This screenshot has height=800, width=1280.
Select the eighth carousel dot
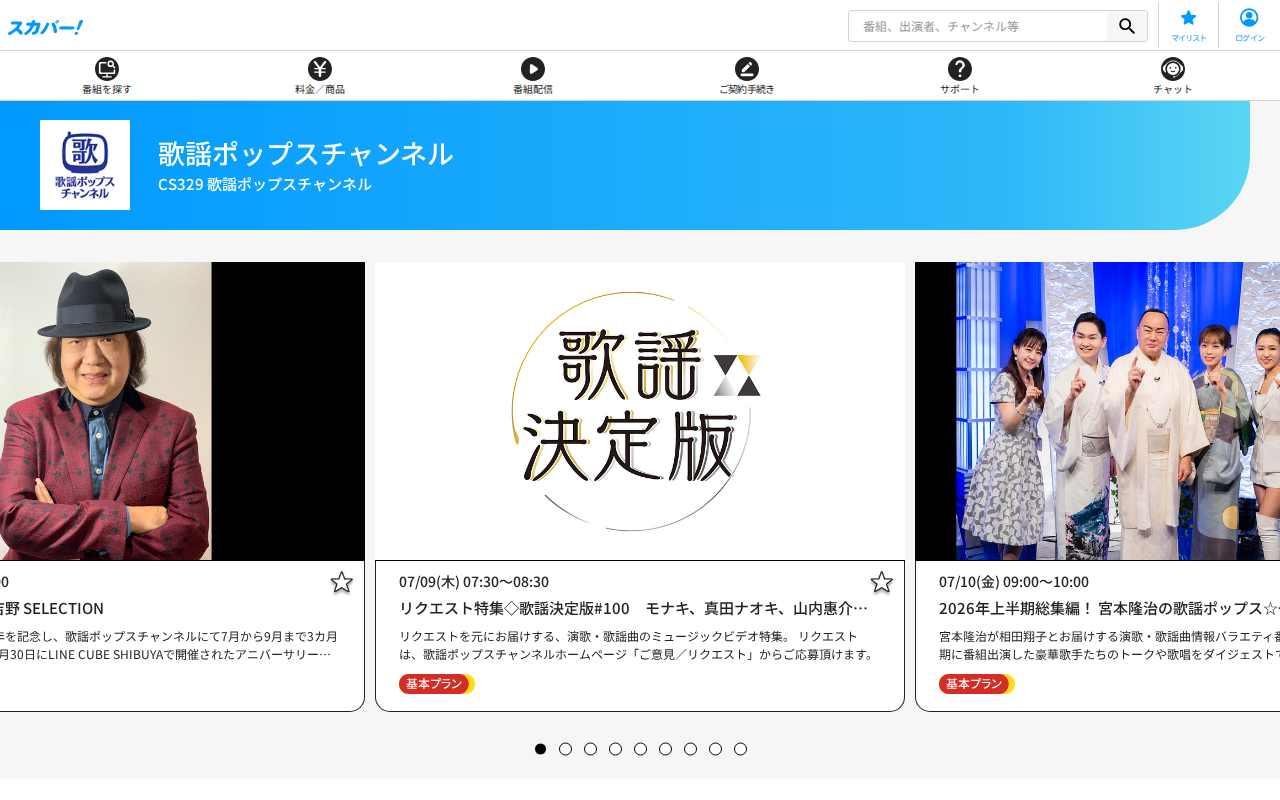click(x=716, y=749)
